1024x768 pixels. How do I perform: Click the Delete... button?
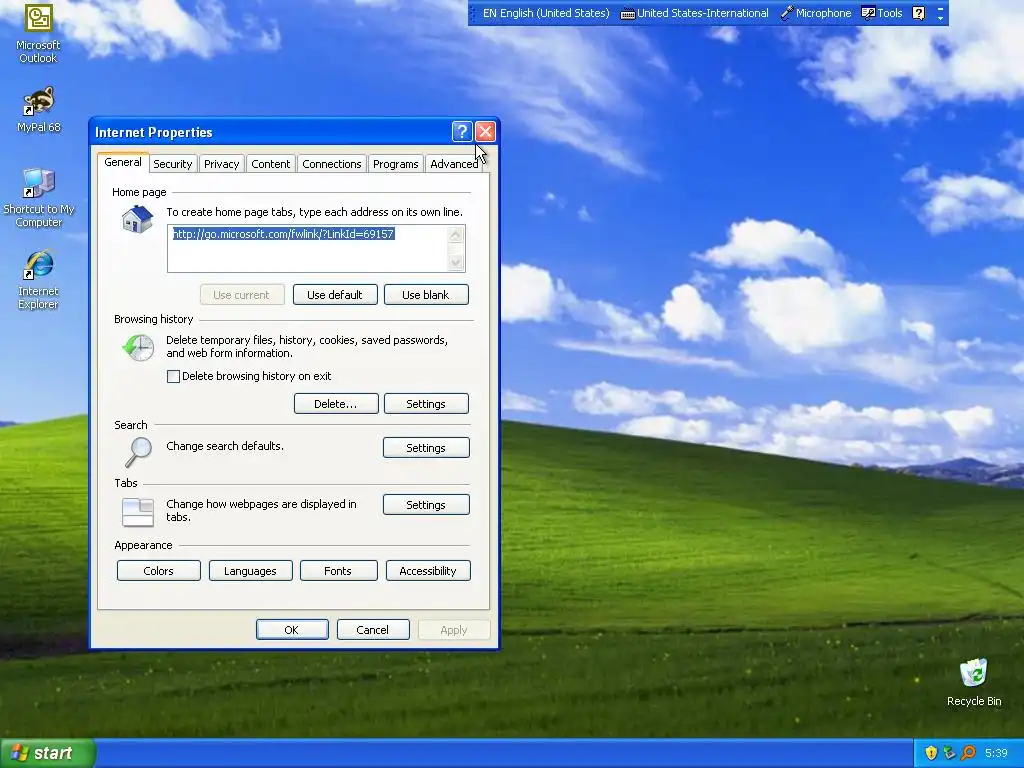tap(336, 404)
